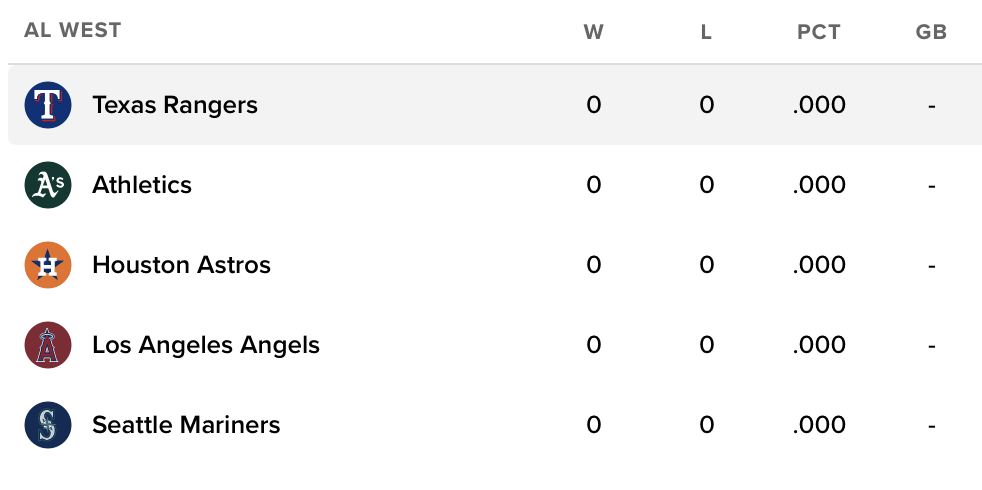Click the AL WEST division heading
The height and width of the screenshot is (490, 982).
tap(73, 30)
